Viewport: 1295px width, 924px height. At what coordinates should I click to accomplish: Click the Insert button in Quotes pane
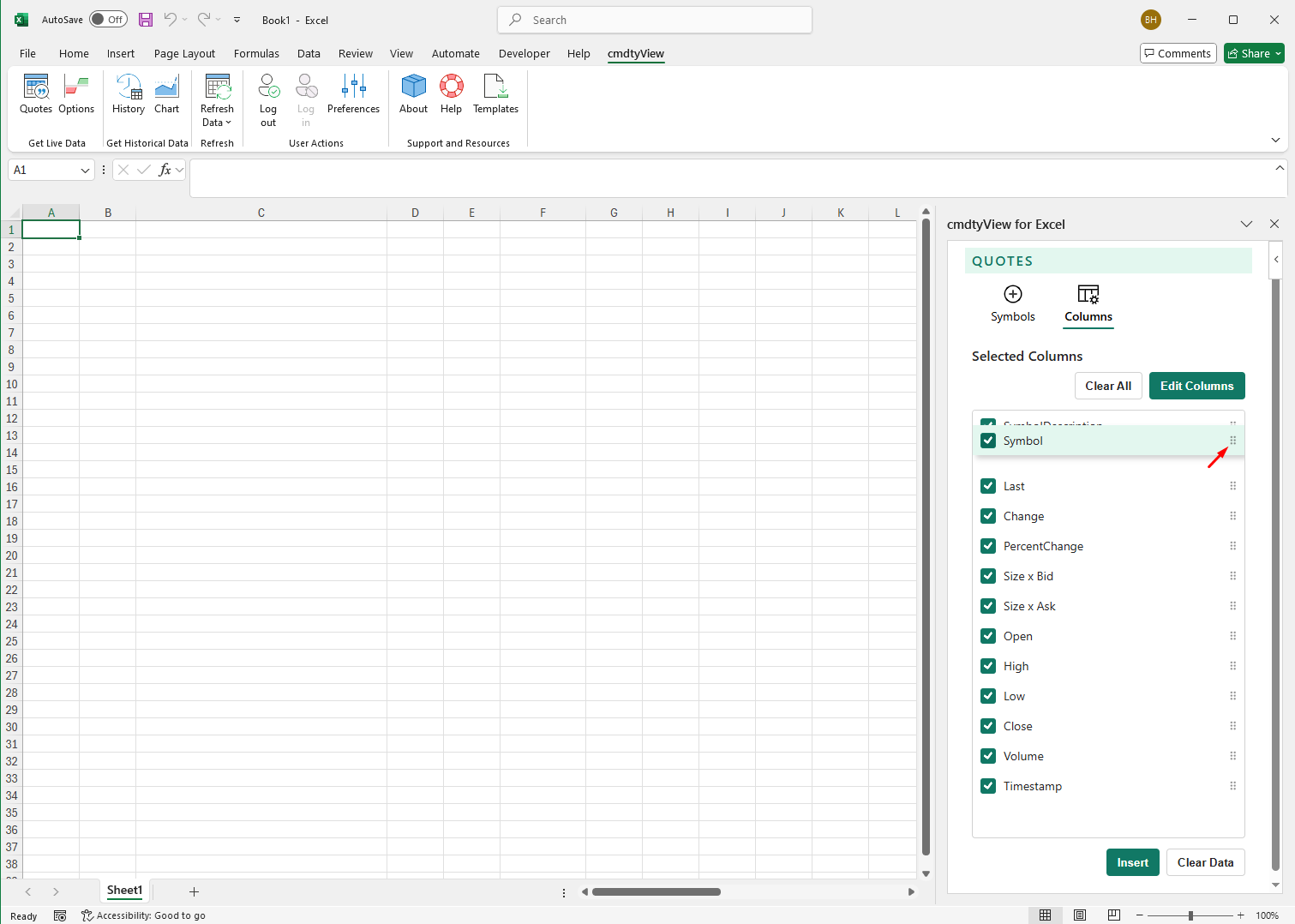(1132, 862)
